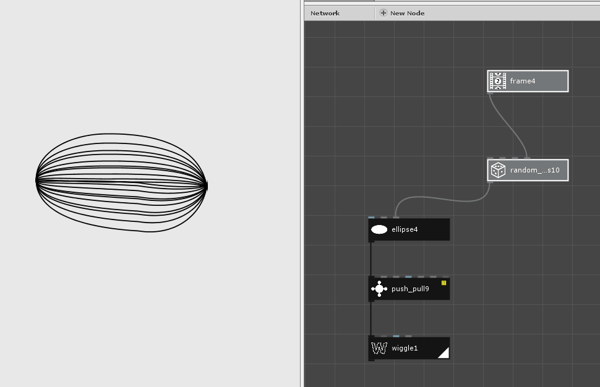This screenshot has width=600, height=387.
Task: Click the New Node button label
Action: point(407,13)
